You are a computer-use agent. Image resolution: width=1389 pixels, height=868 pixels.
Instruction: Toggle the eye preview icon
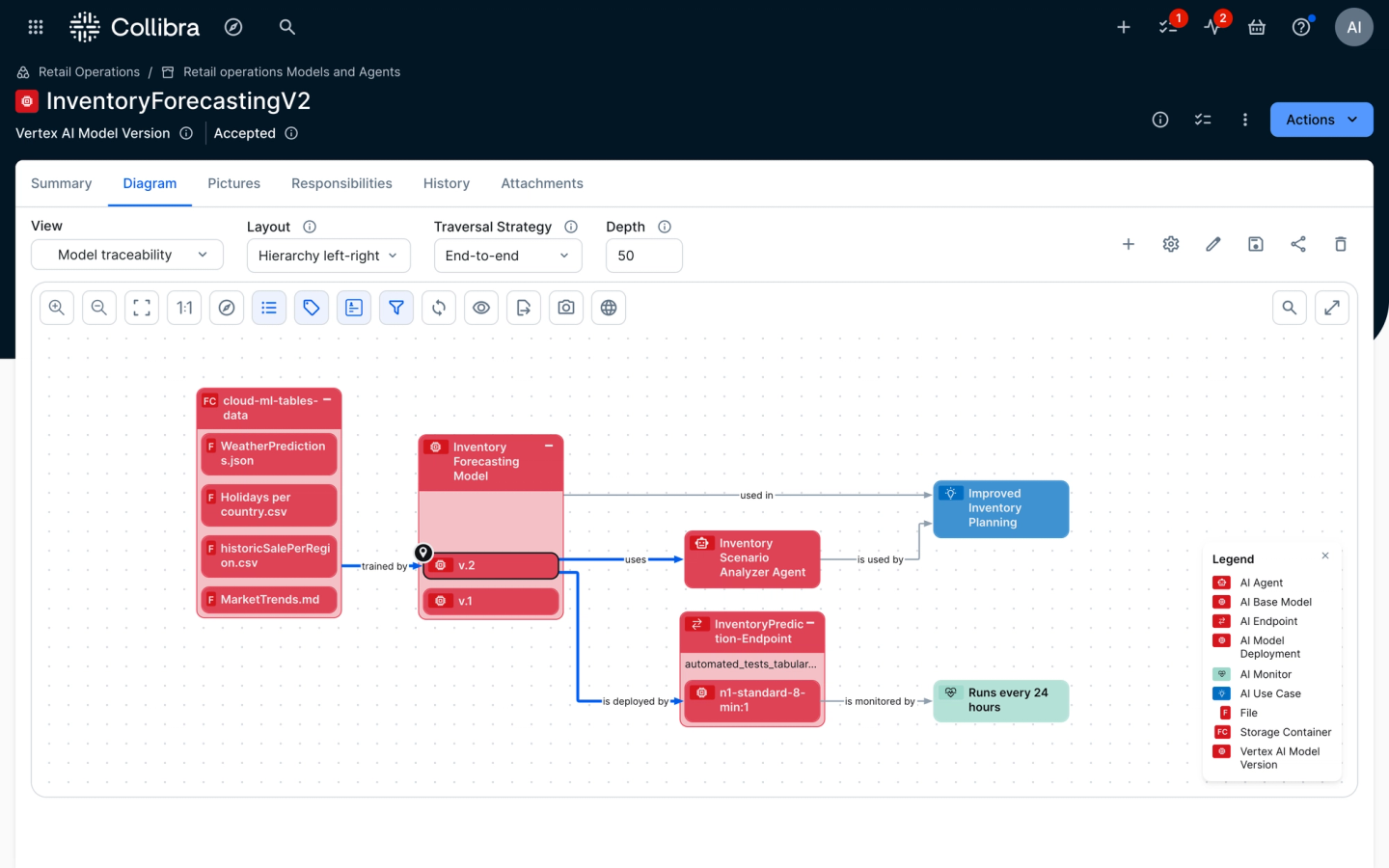point(481,307)
